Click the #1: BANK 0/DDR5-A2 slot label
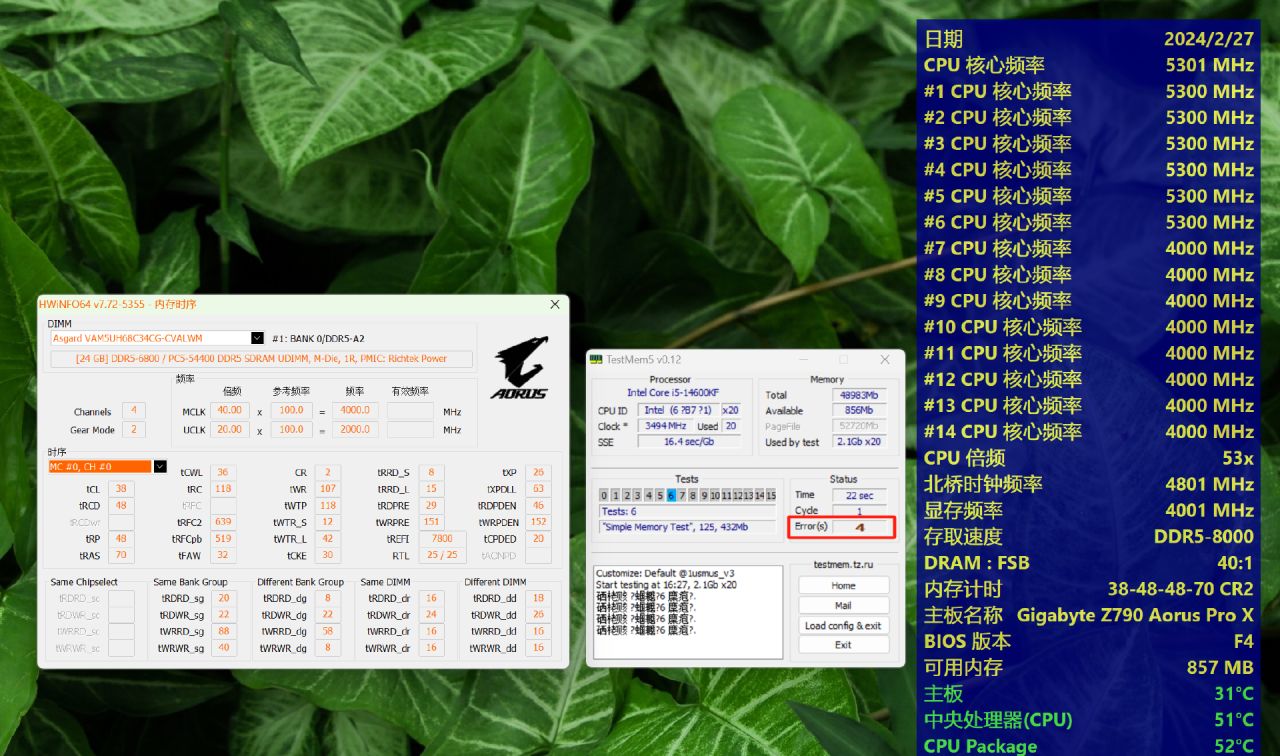 point(319,338)
